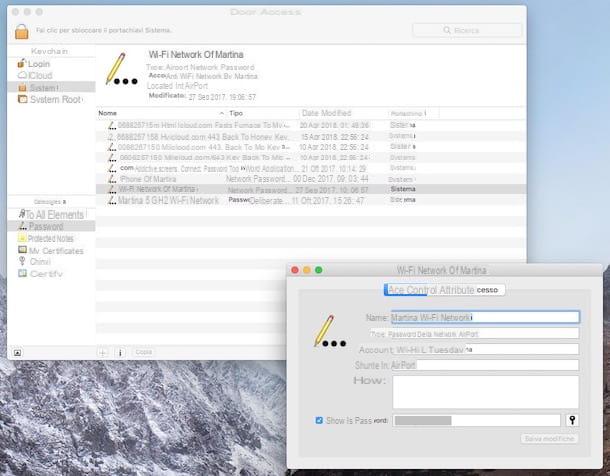The image size is (610, 476).
Task: Close the Wi-Fi Network Of Martina dialog
Action: click(295, 270)
